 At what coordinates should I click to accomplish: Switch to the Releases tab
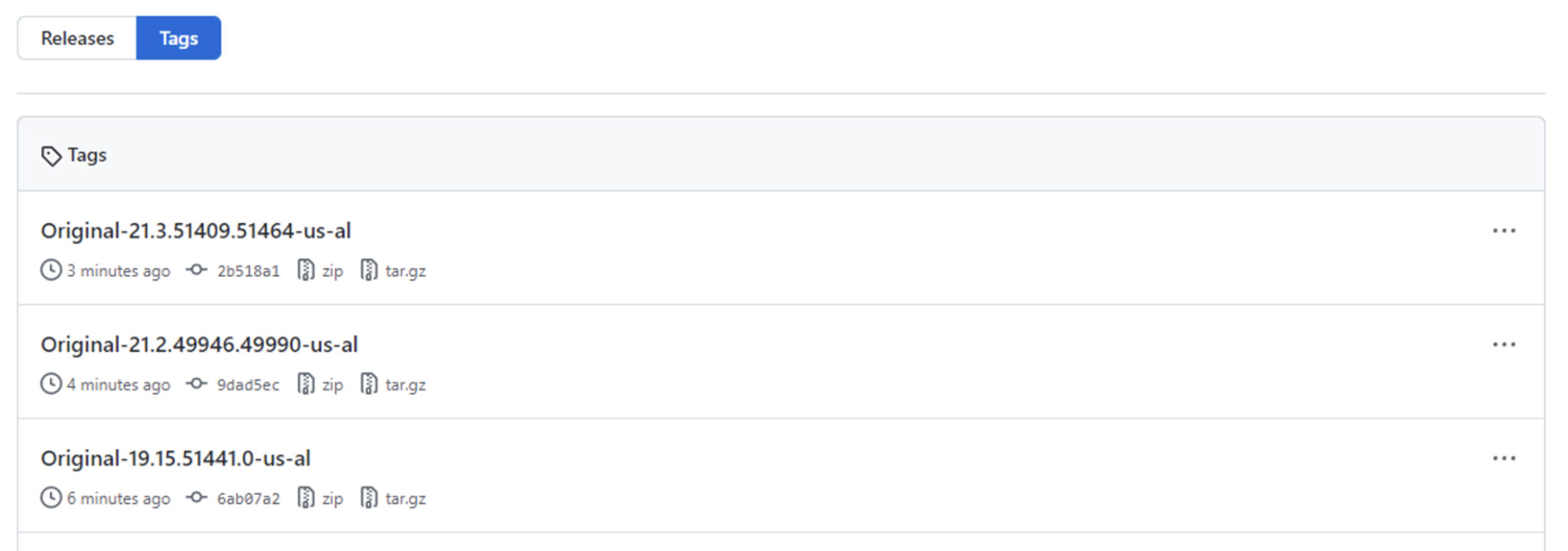78,37
